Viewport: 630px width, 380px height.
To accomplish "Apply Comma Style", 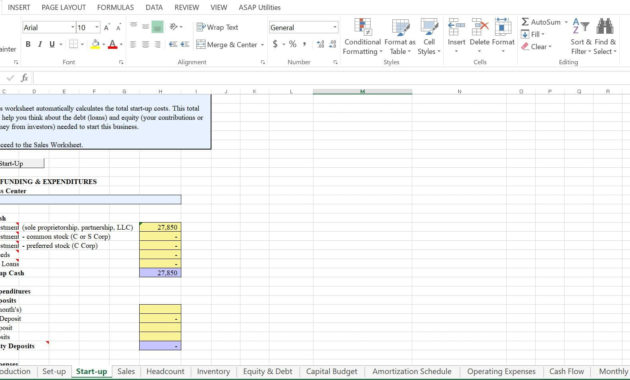I will pyautogui.click(x=305, y=44).
